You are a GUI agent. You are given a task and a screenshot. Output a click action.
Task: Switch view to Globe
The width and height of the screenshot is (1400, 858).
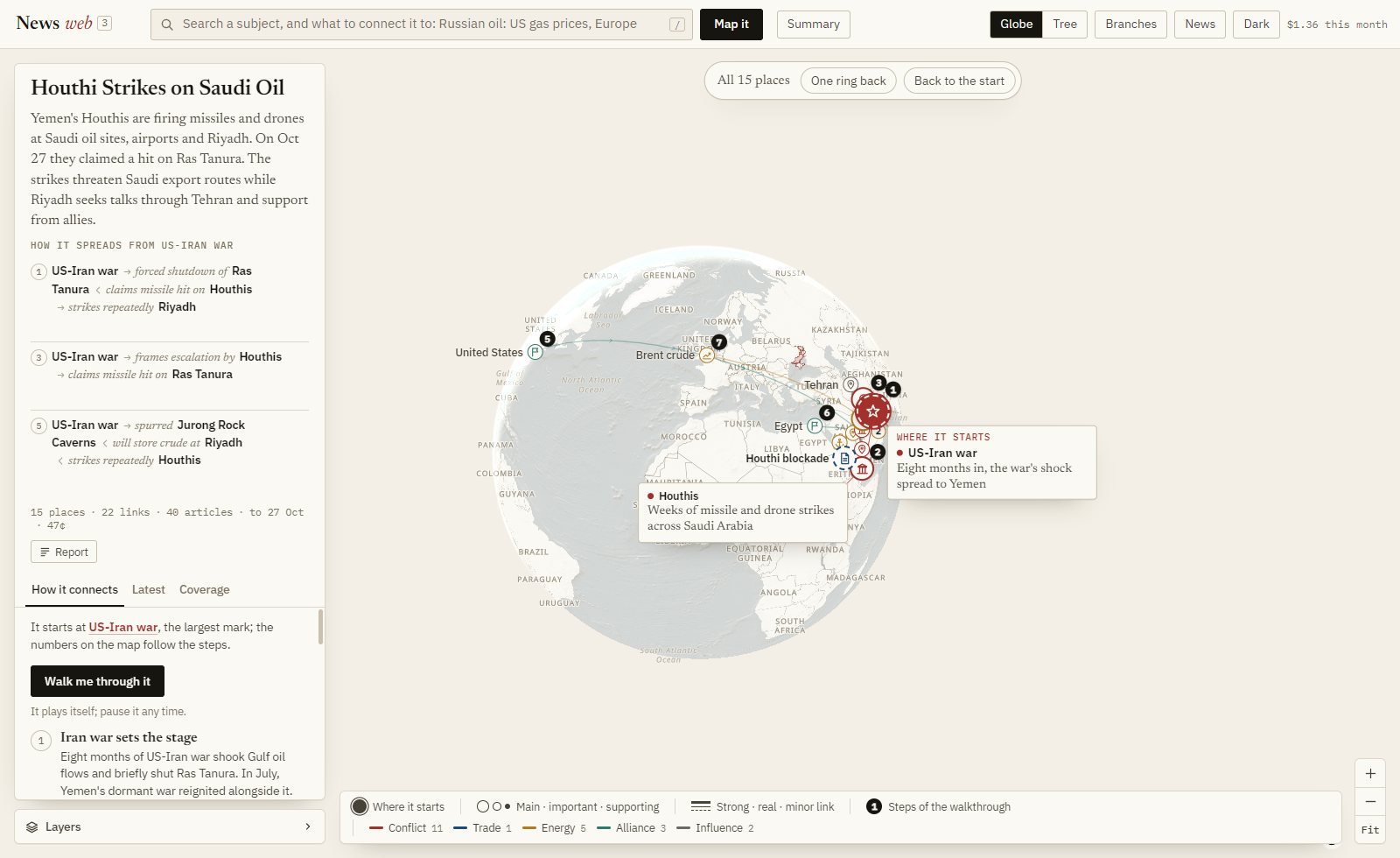(x=1016, y=25)
